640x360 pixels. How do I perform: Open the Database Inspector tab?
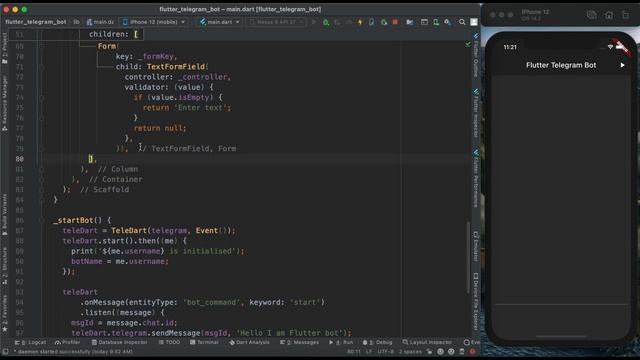tap(119, 342)
